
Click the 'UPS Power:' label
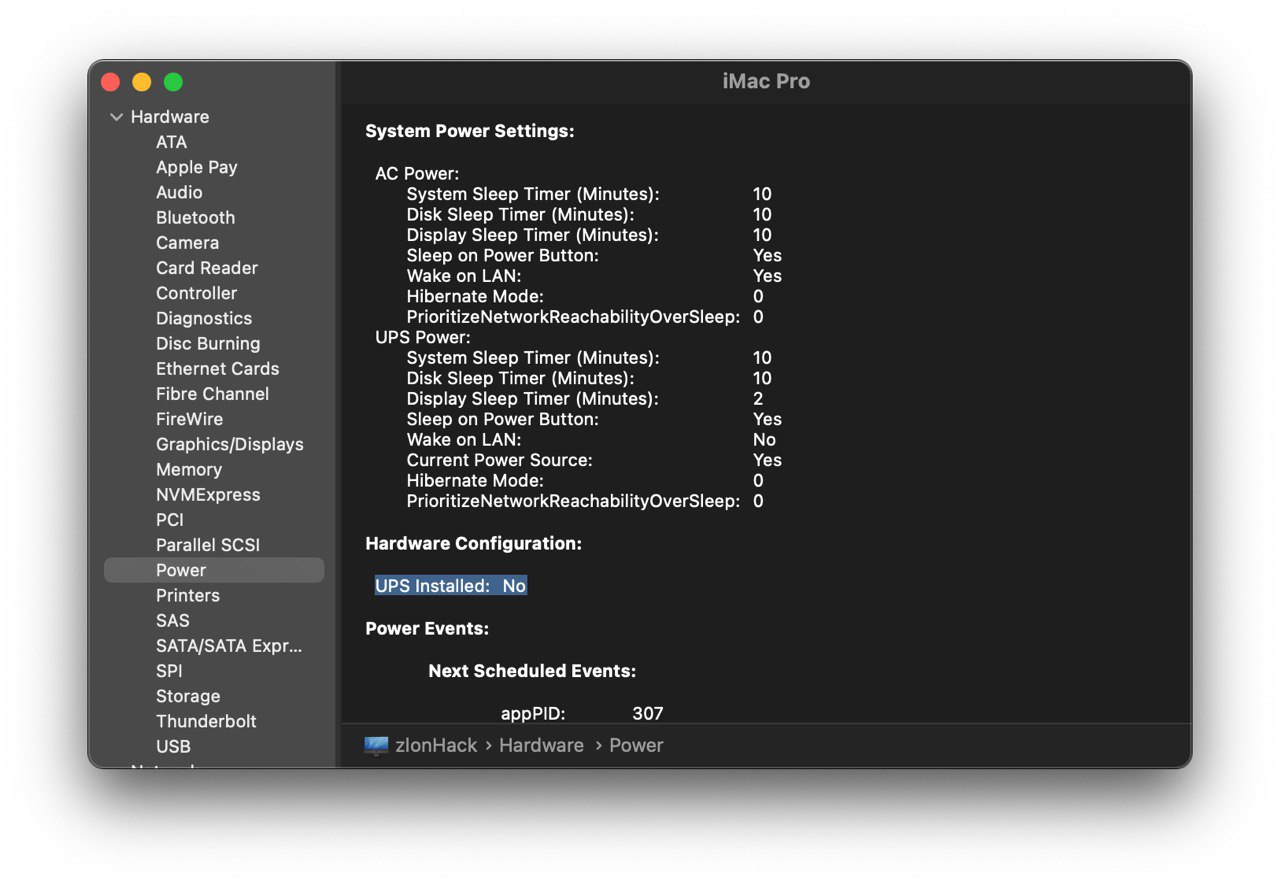(x=423, y=337)
